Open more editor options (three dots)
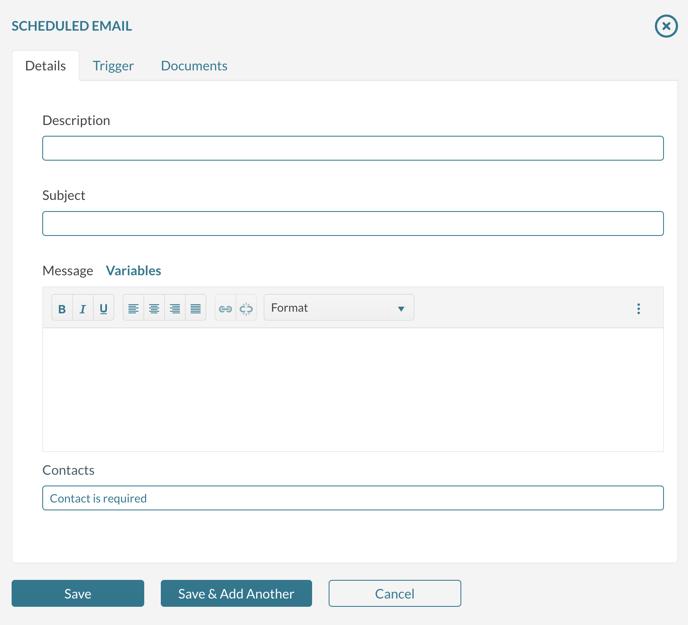 pyautogui.click(x=638, y=309)
